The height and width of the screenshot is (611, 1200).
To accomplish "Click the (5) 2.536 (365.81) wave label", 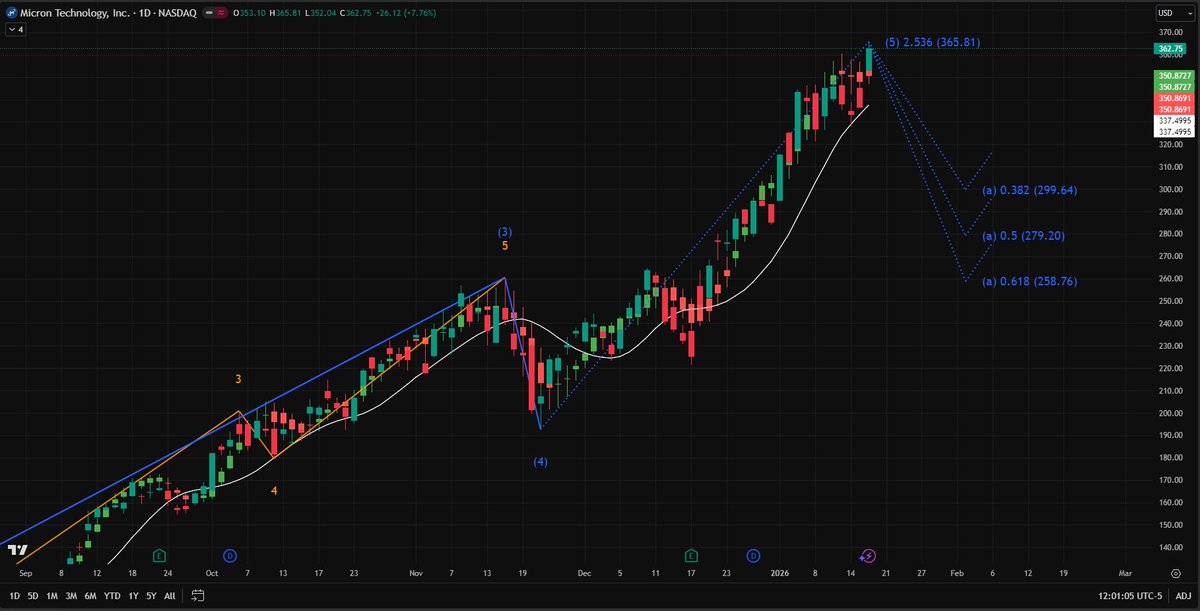I will [x=933, y=42].
